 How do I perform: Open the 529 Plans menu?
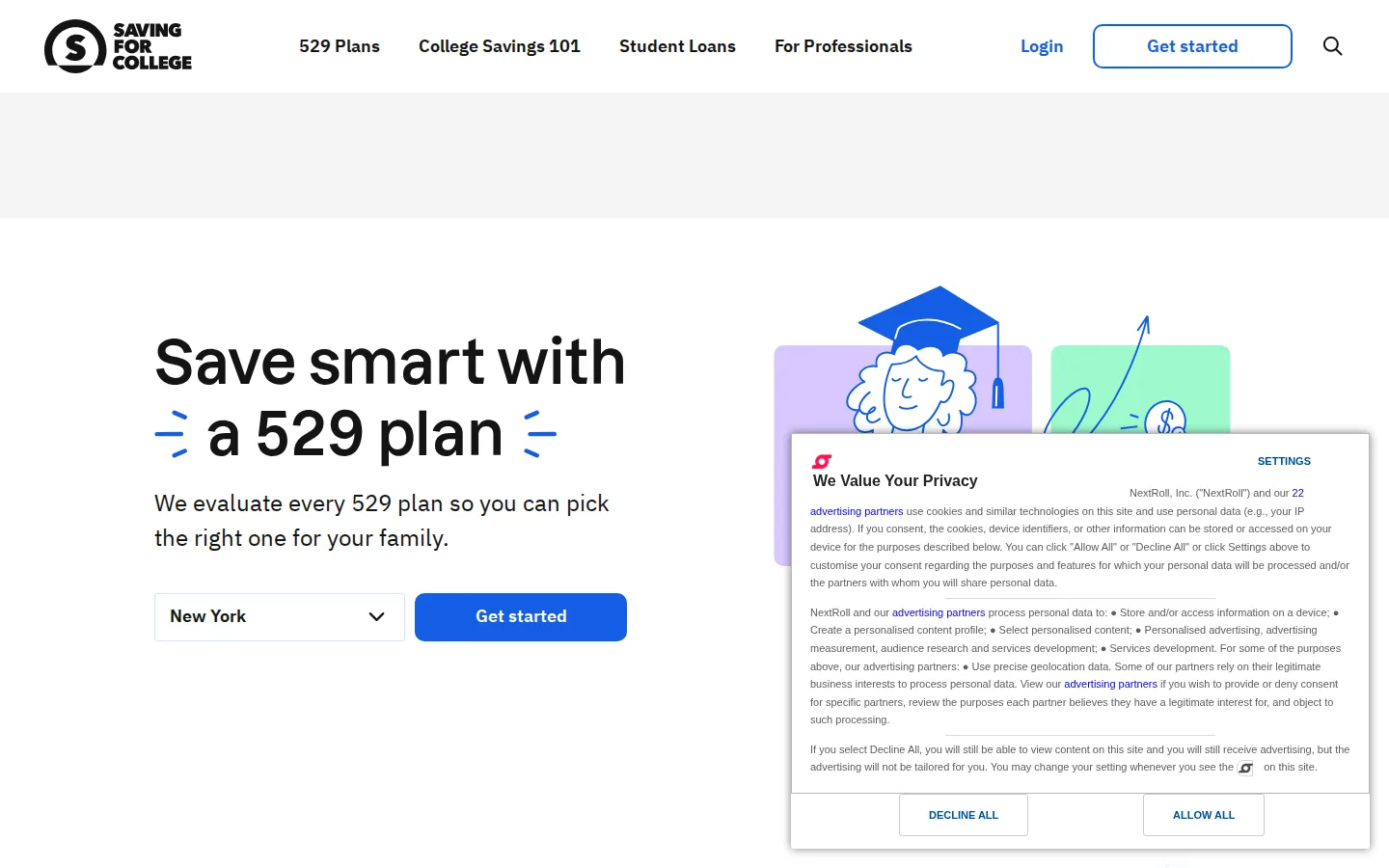[x=340, y=46]
